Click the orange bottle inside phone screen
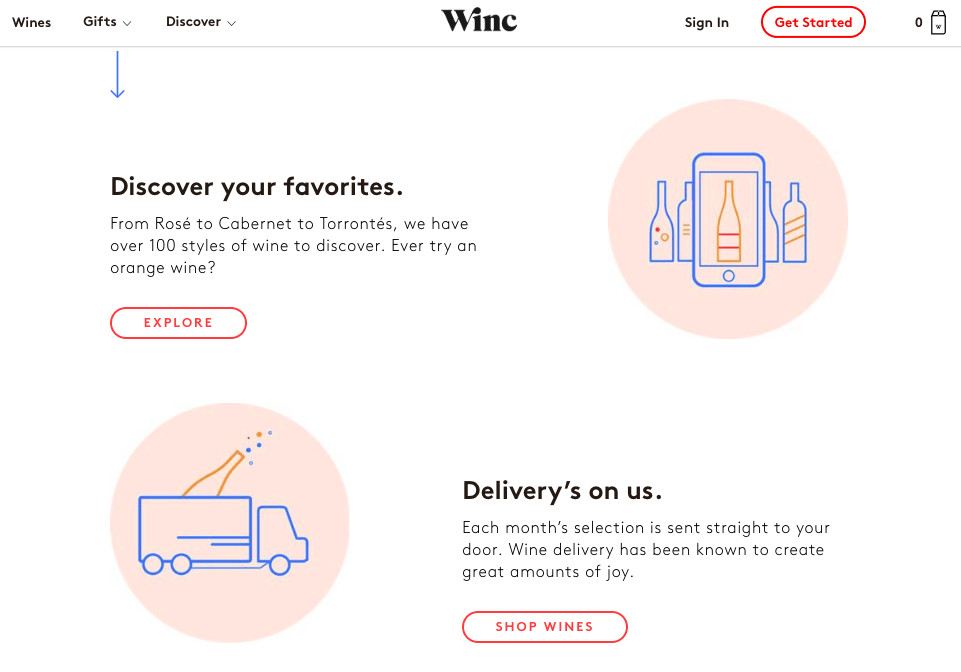The image size is (961, 672). pos(728,221)
